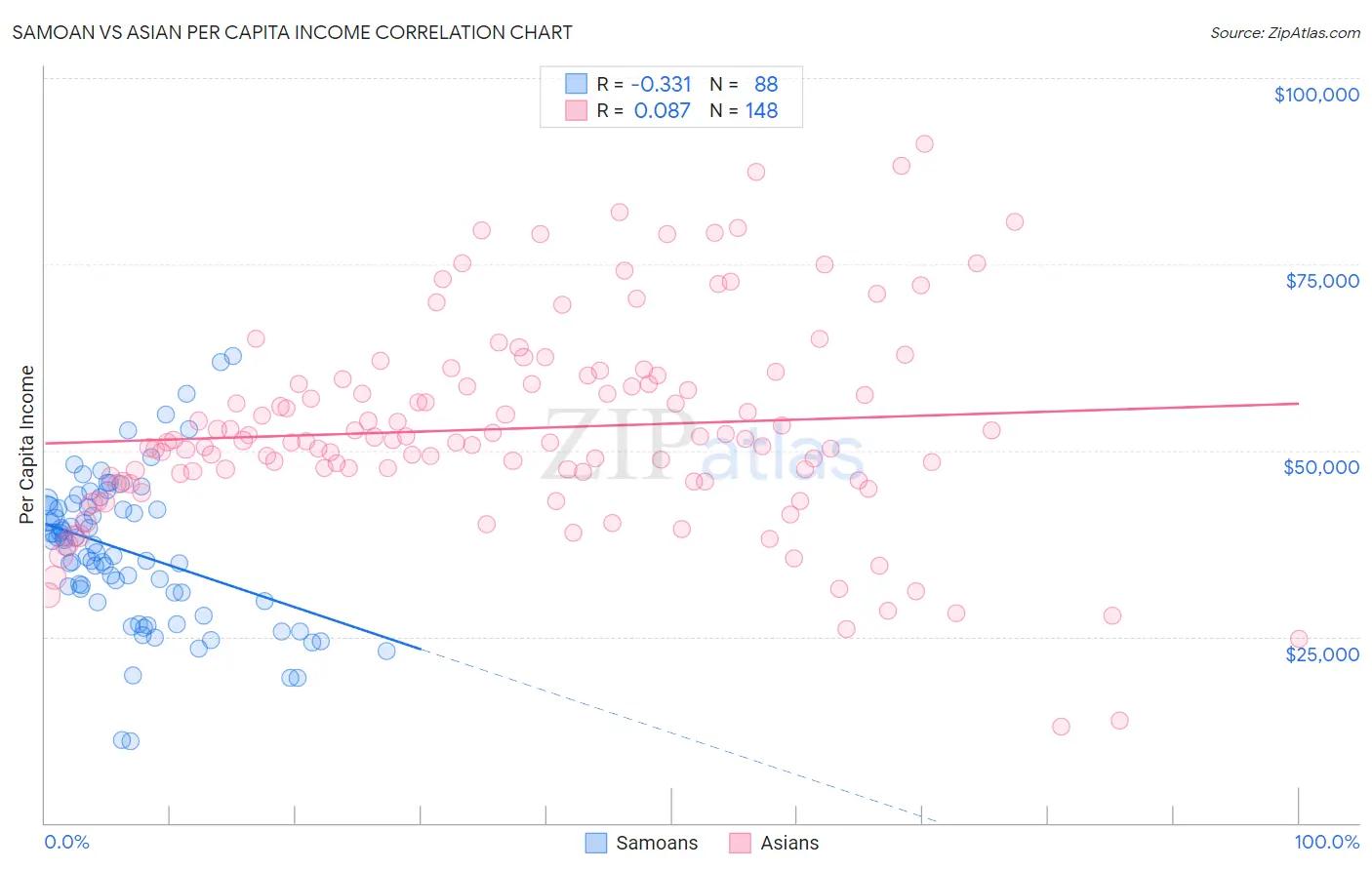Select the chart title text
Viewport: 1372px width, 870px height.
(x=292, y=32)
